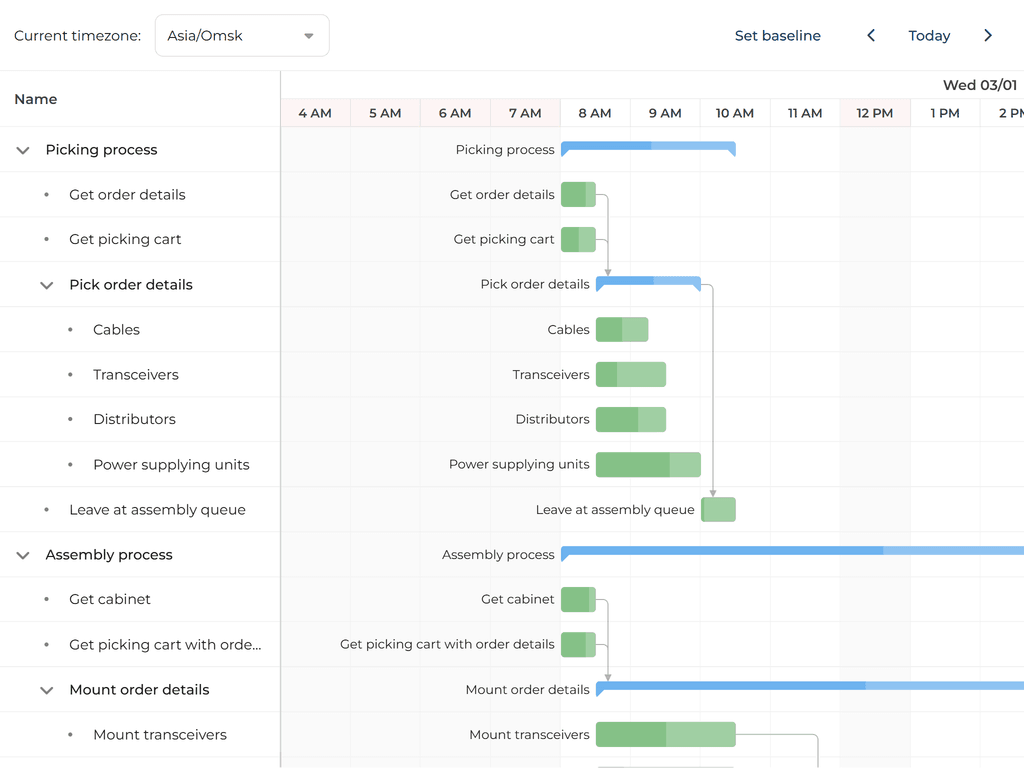Click the 8 AM time header cell
Viewport: 1024px width, 768px height.
coord(595,113)
